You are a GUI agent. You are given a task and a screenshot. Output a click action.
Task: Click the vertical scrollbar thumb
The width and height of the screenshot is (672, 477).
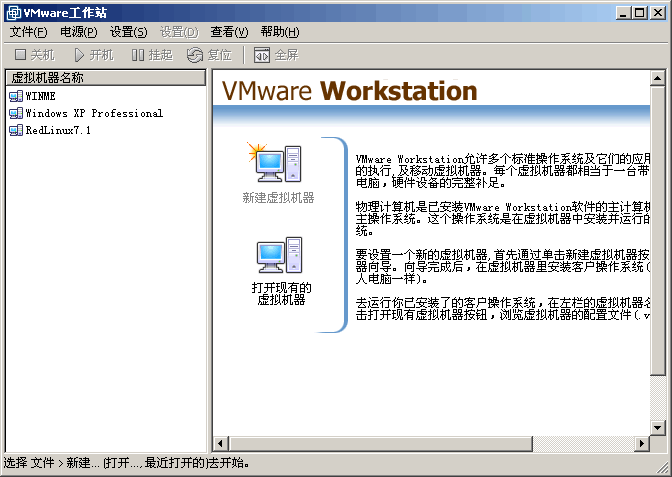657,230
